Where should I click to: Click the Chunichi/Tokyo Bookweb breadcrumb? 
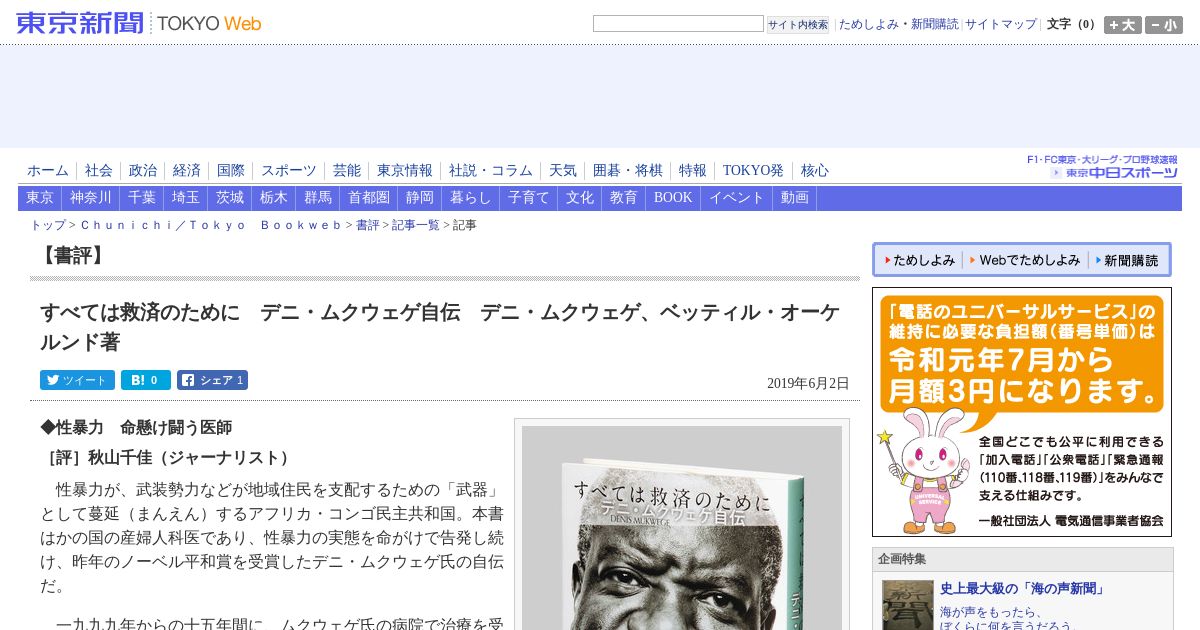tap(211, 226)
